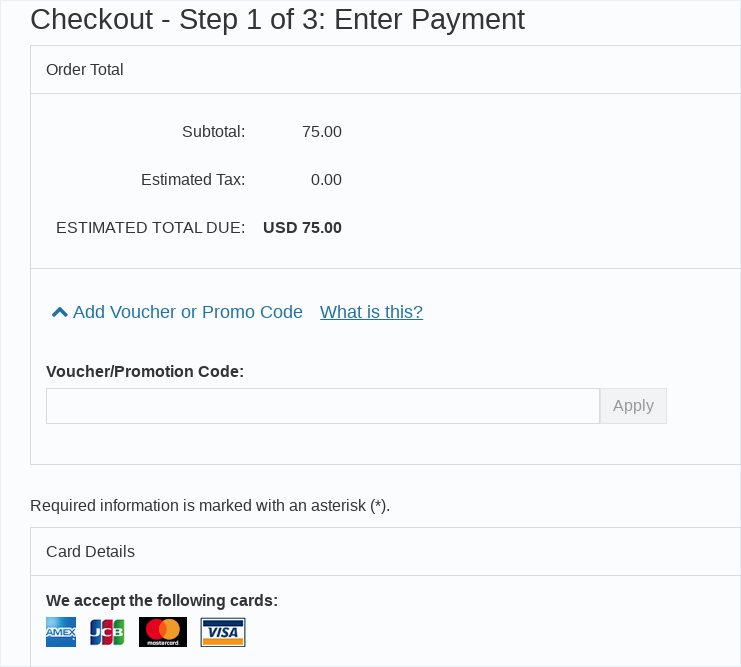Click the JCB card logo
This screenshot has height=667, width=741.
point(107,632)
